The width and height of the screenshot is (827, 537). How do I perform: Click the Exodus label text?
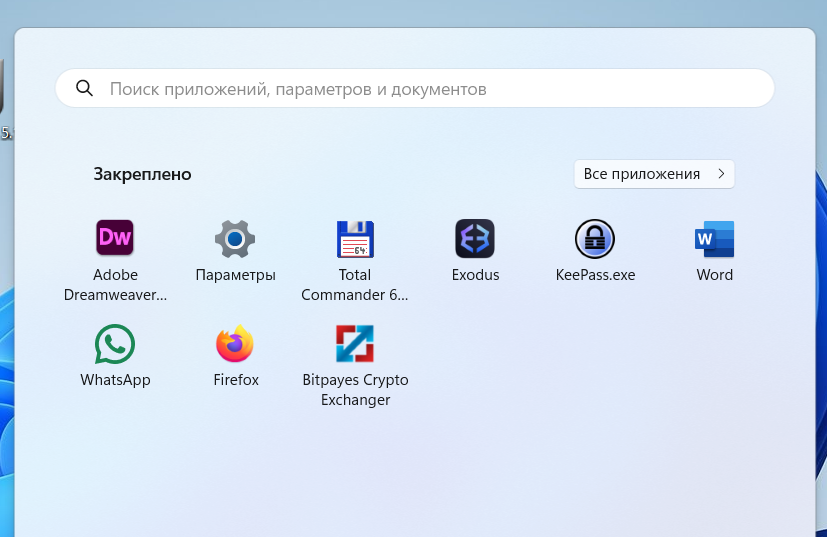[x=475, y=275]
